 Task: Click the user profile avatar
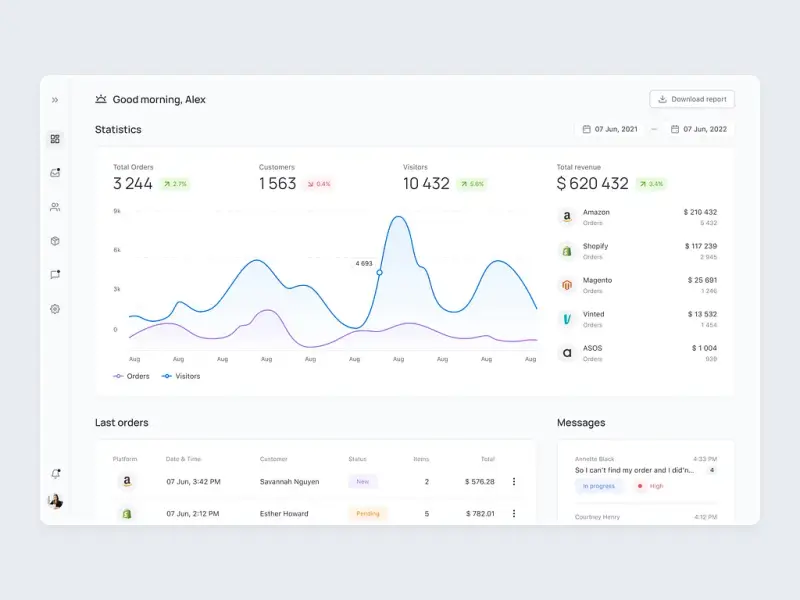(x=55, y=501)
